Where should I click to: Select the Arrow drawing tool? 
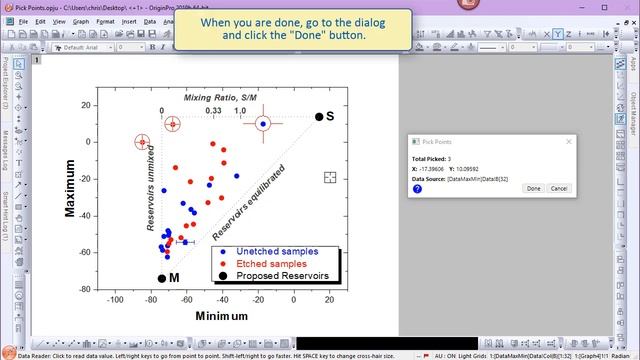click(x=18, y=185)
